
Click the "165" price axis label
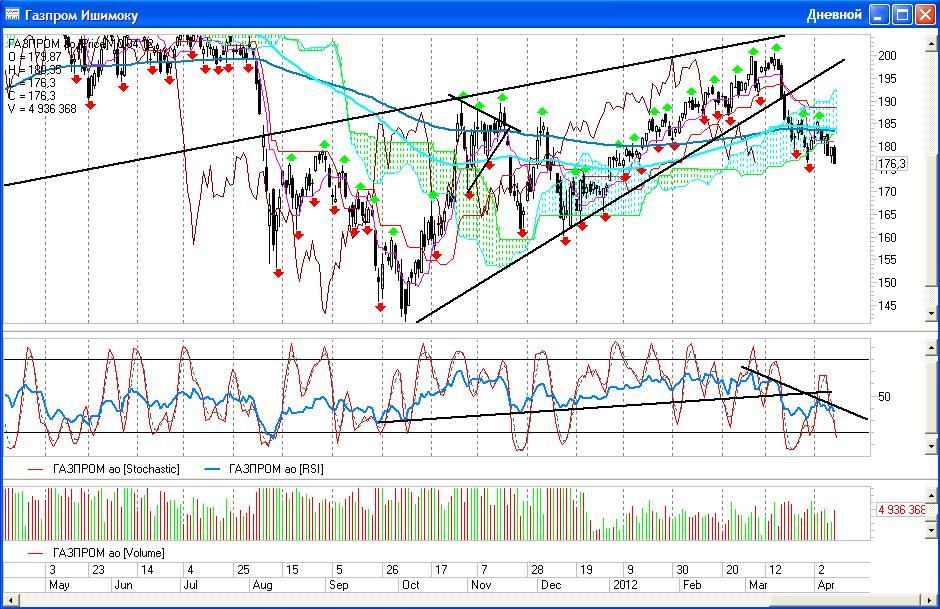pyautogui.click(x=887, y=215)
